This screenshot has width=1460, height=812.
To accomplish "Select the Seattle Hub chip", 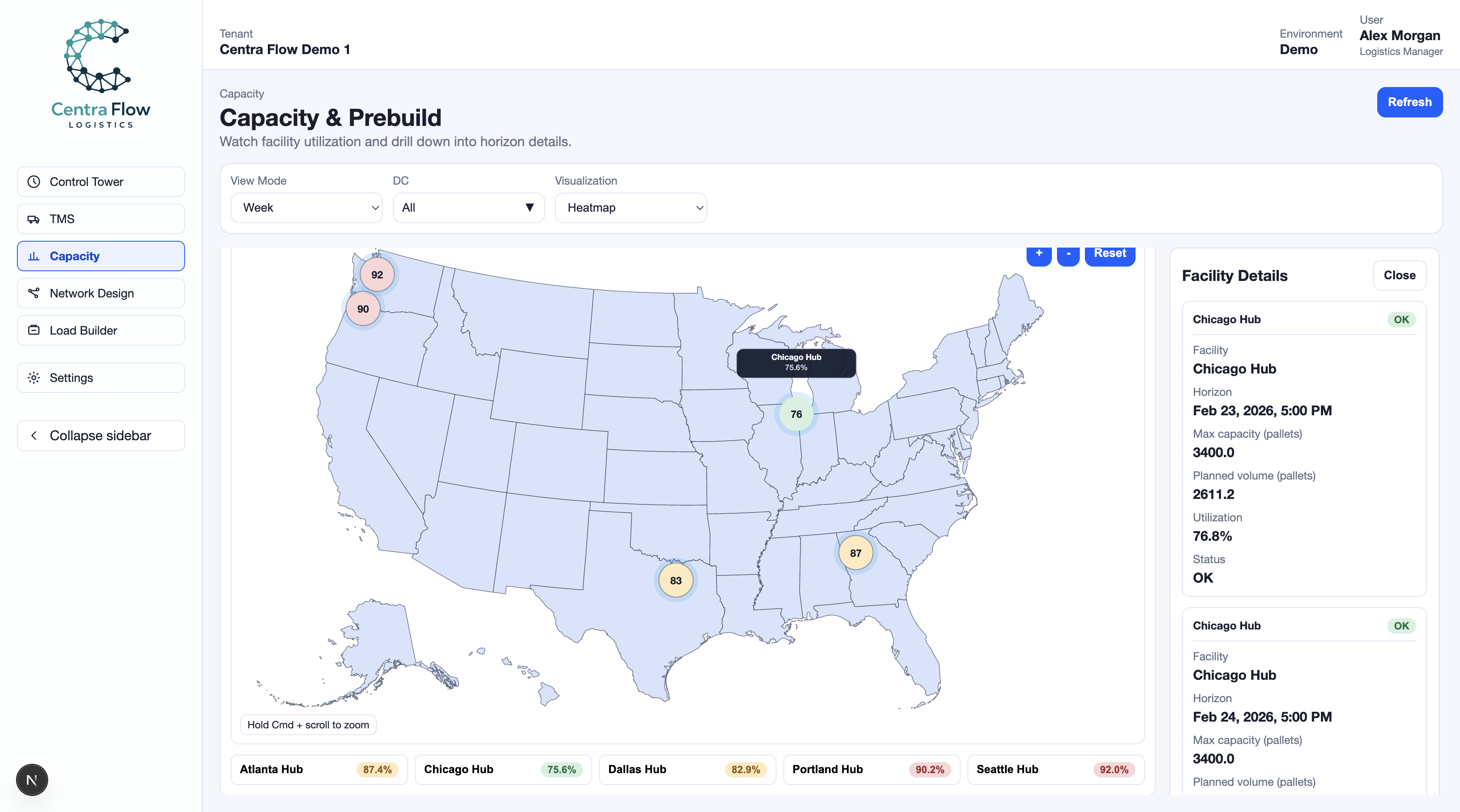I will click(1055, 769).
